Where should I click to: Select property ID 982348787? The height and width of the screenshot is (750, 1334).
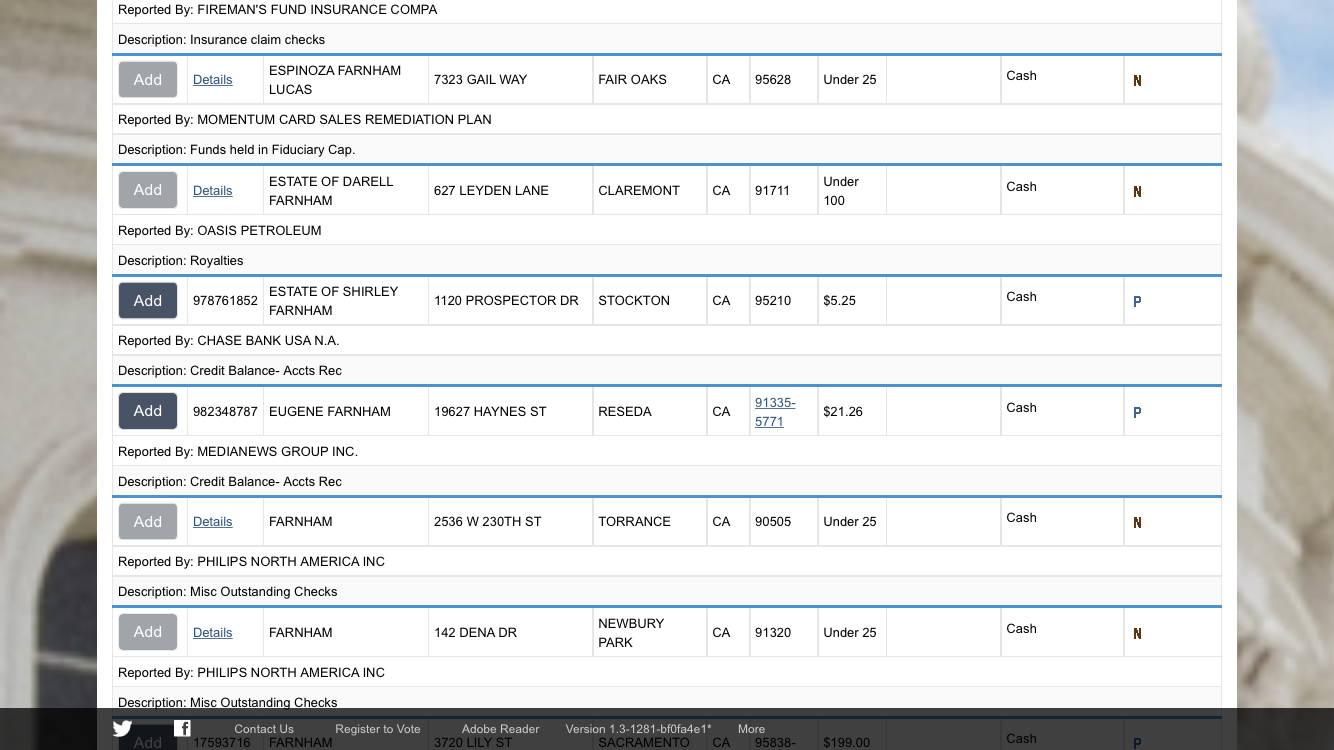pyautogui.click(x=225, y=411)
